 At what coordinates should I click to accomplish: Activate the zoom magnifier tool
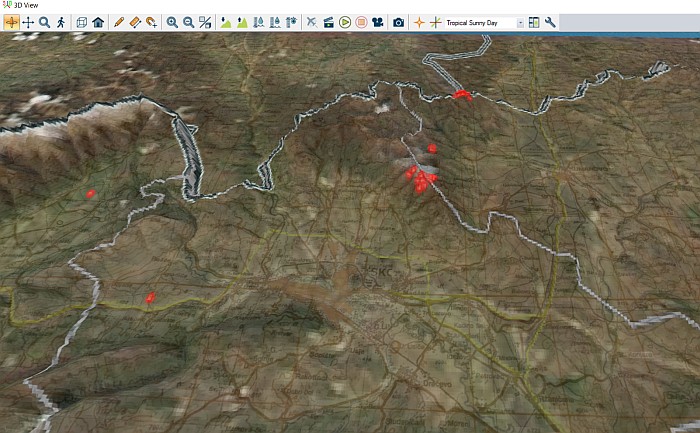(x=44, y=22)
